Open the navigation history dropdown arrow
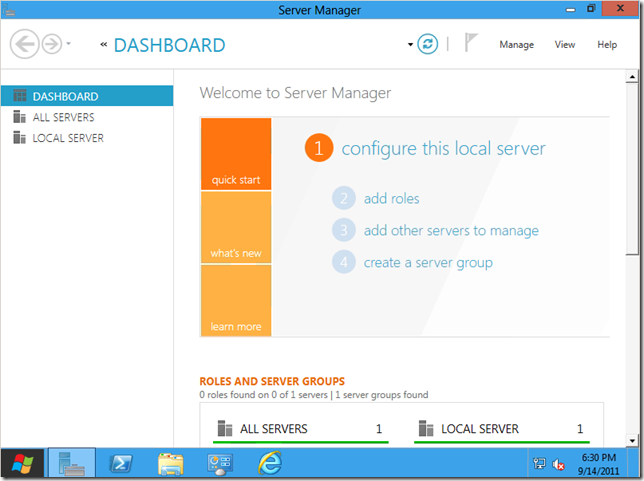The width and height of the screenshot is (644, 481). click(x=68, y=43)
